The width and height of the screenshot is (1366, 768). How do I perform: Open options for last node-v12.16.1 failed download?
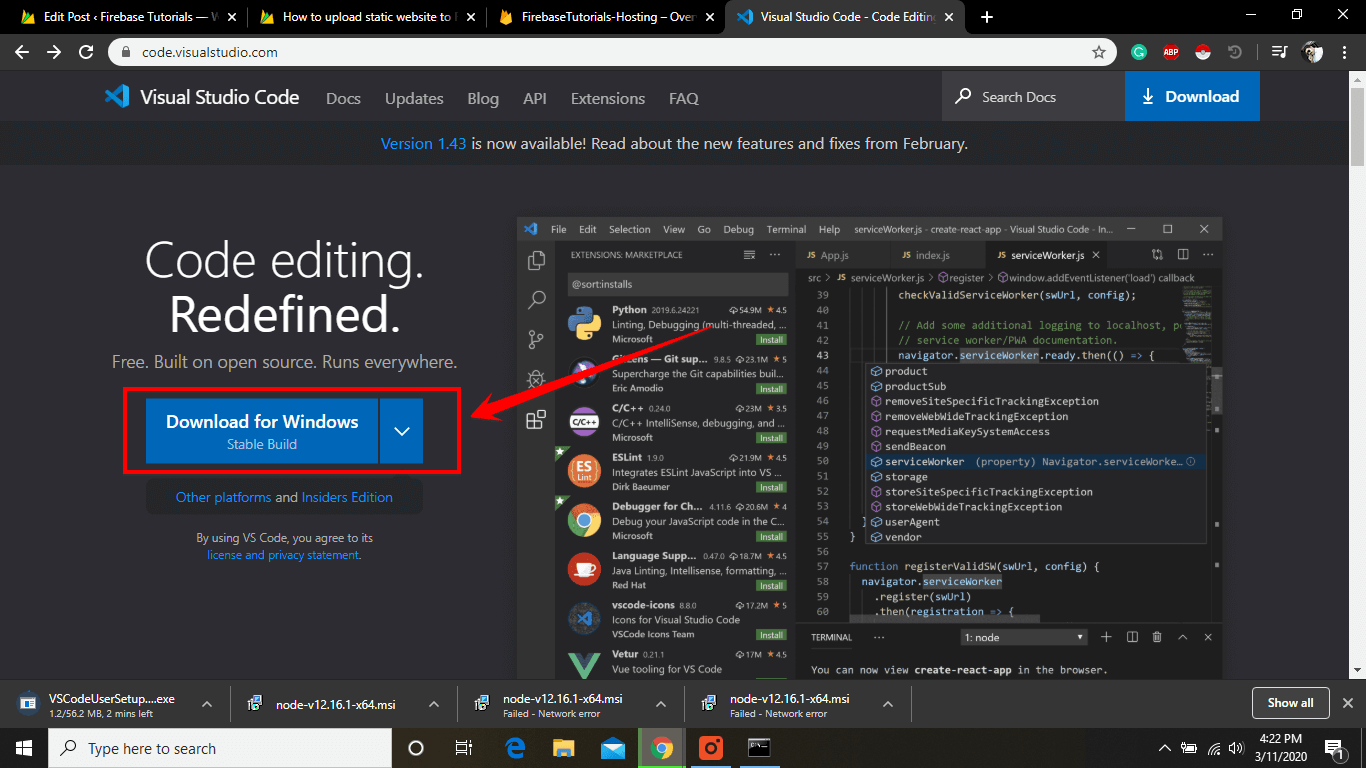pyautogui.click(x=888, y=704)
